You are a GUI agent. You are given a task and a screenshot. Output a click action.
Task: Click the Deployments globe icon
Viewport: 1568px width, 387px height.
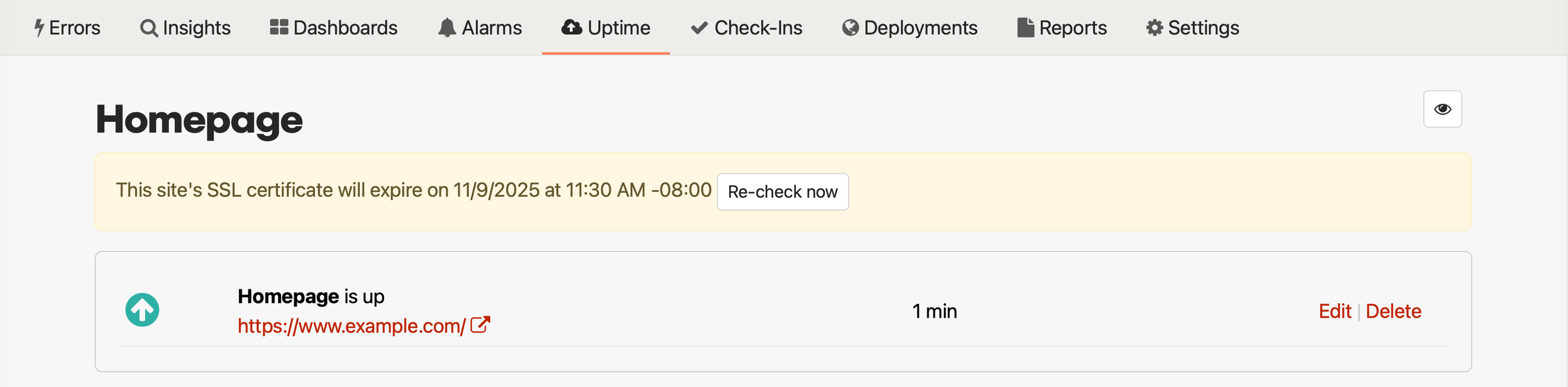850,27
